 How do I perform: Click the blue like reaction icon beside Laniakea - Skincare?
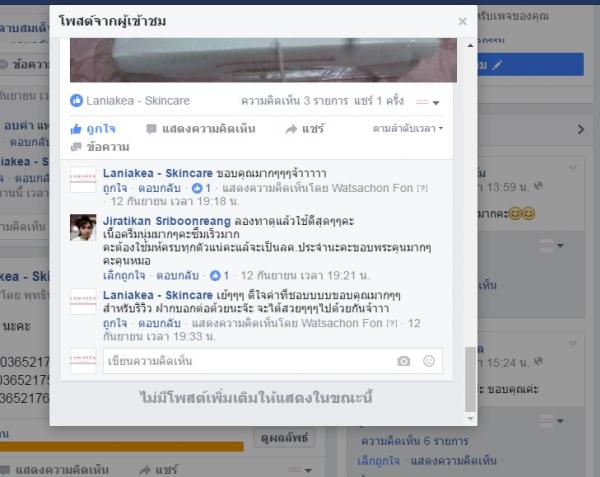77,101
